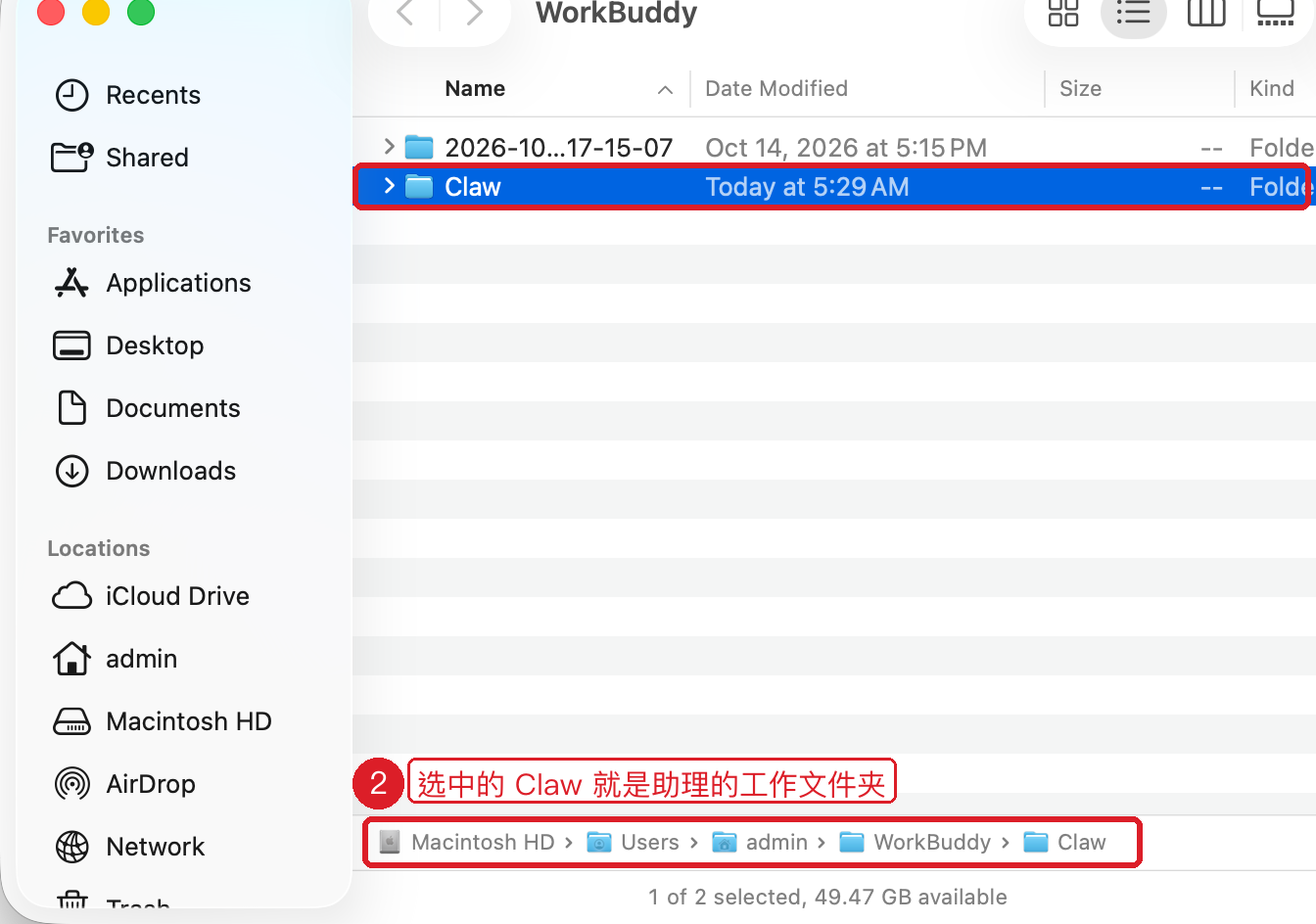Click the green zoom window button
Viewport: 1316px width, 924px height.
coord(141,12)
